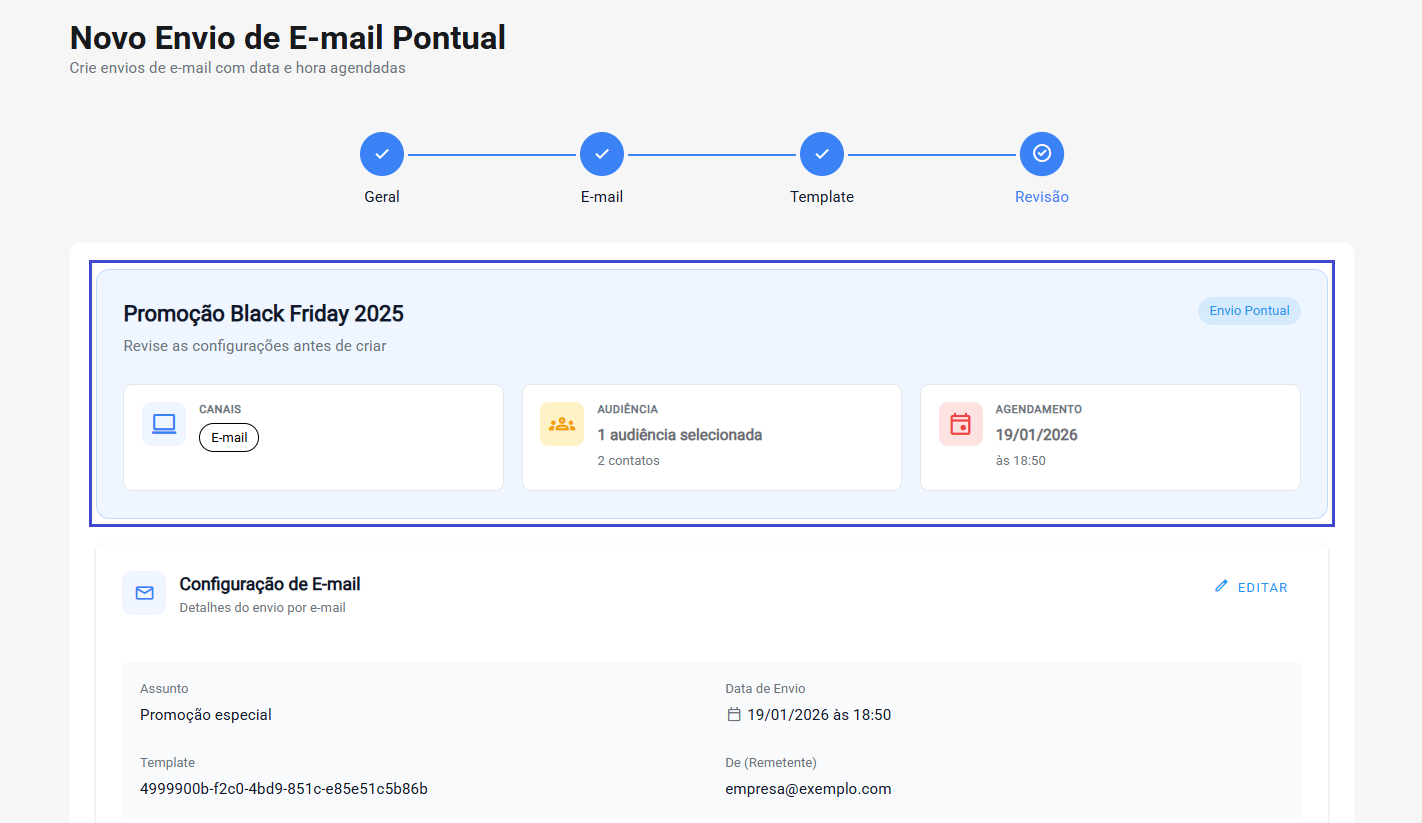1422x823 pixels.
Task: Click the pencil edit icon
Action: (x=1221, y=586)
